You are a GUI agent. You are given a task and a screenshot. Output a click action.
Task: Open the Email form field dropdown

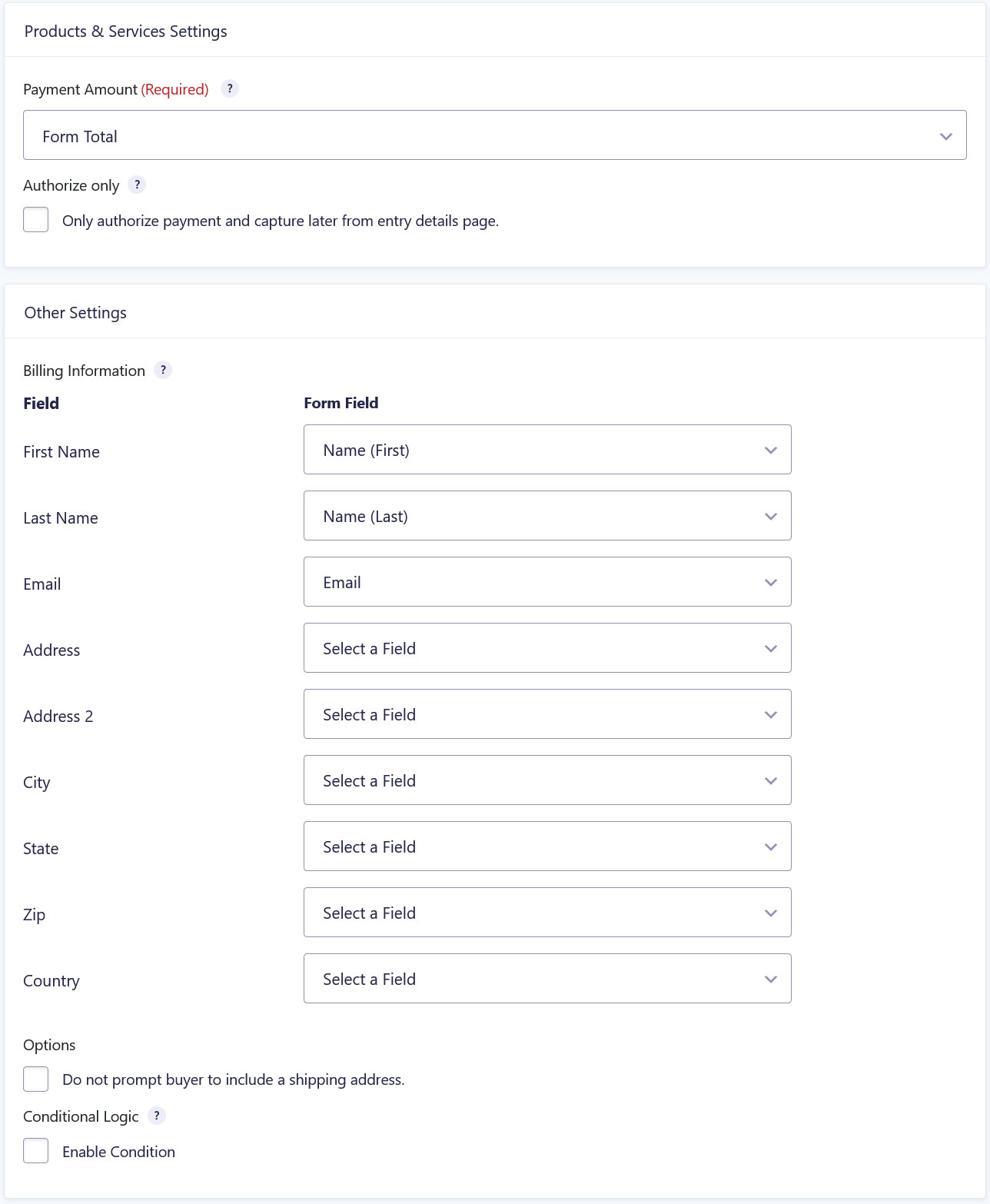coord(547,582)
